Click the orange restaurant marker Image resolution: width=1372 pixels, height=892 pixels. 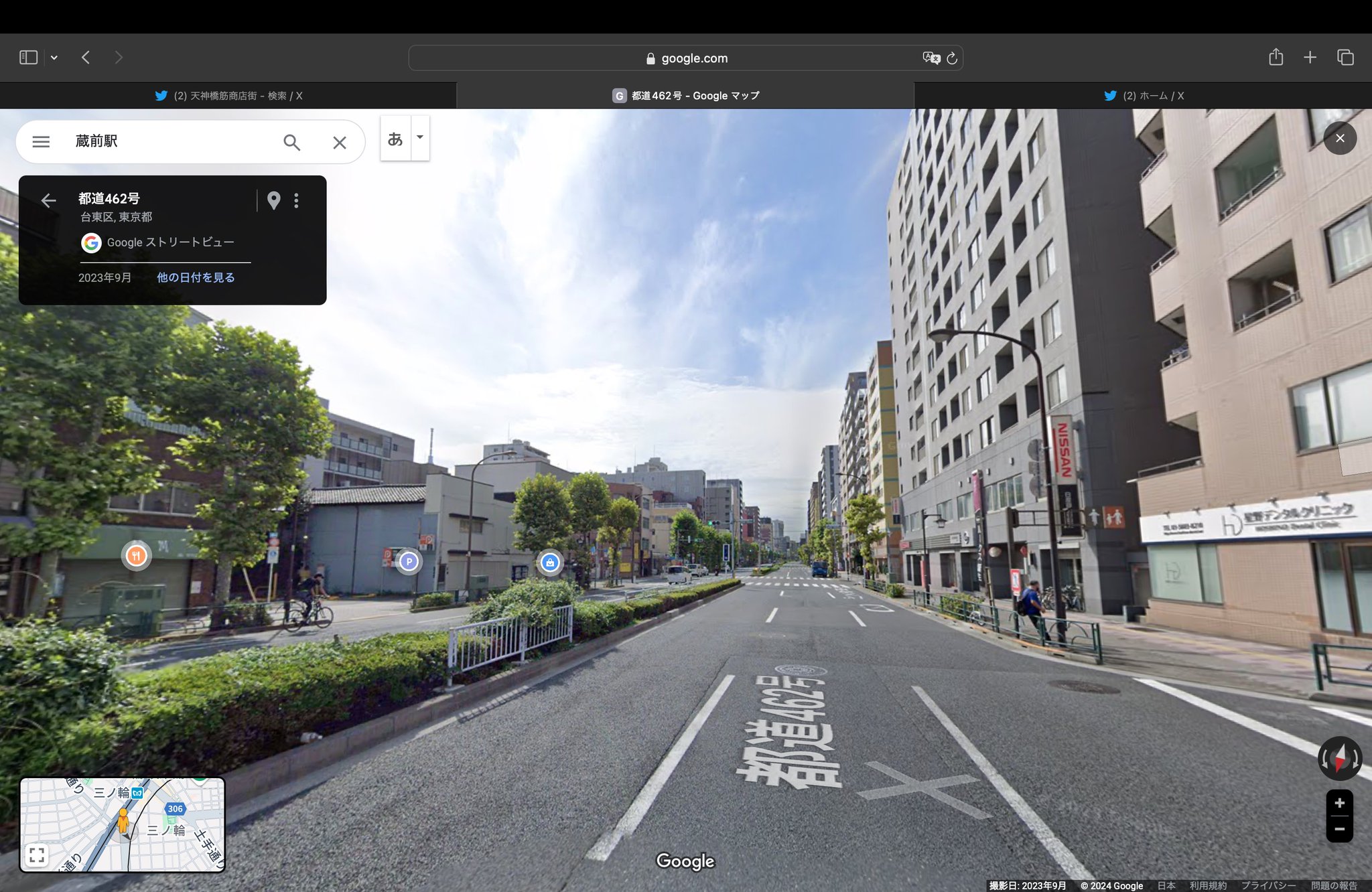point(136,555)
